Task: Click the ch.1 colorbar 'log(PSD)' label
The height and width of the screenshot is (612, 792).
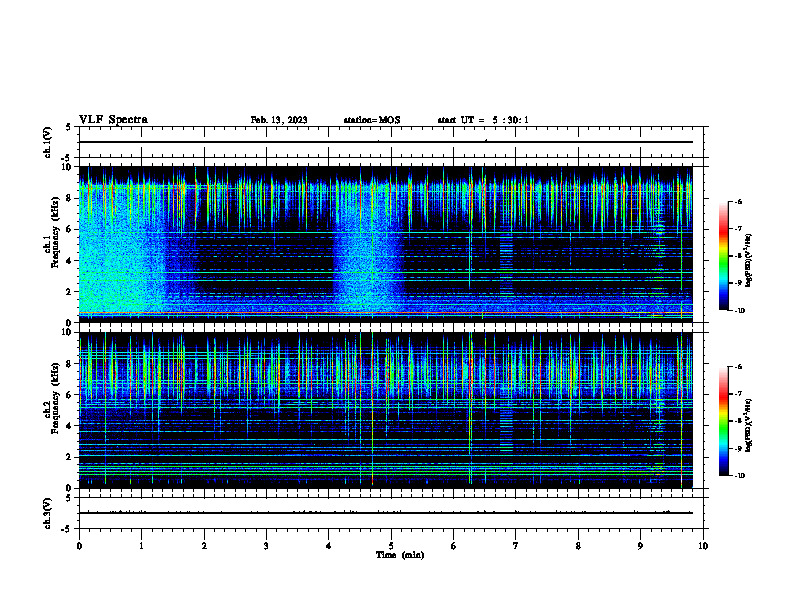Action: [x=749, y=260]
